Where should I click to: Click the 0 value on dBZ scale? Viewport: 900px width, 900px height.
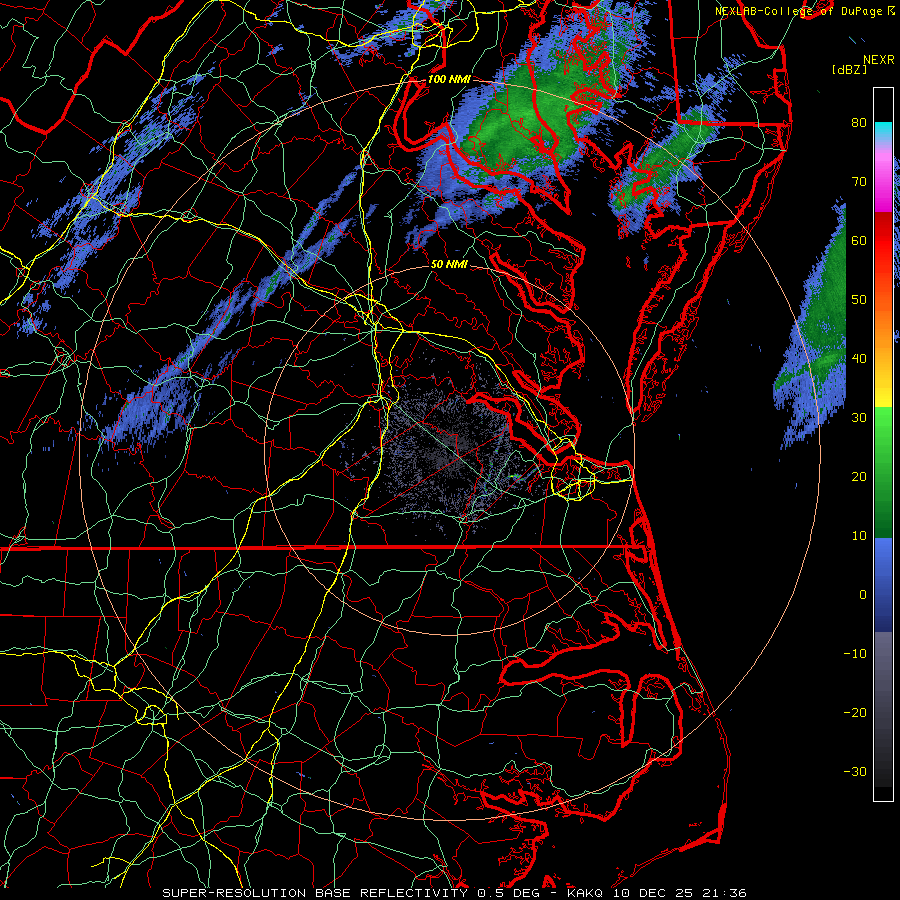click(x=863, y=595)
